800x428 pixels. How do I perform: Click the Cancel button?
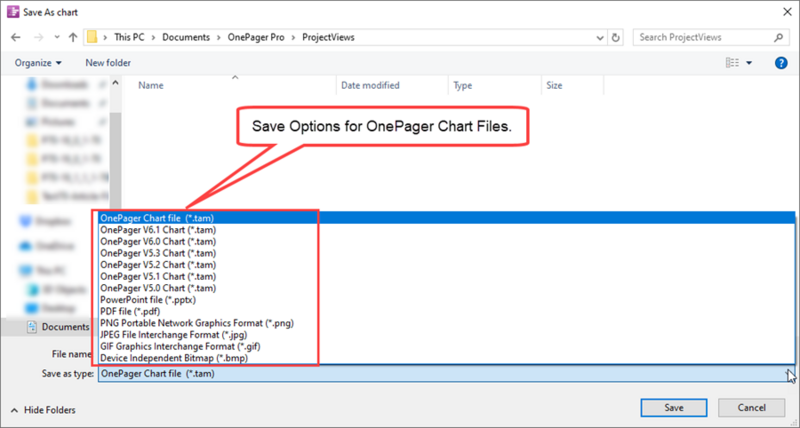click(751, 408)
